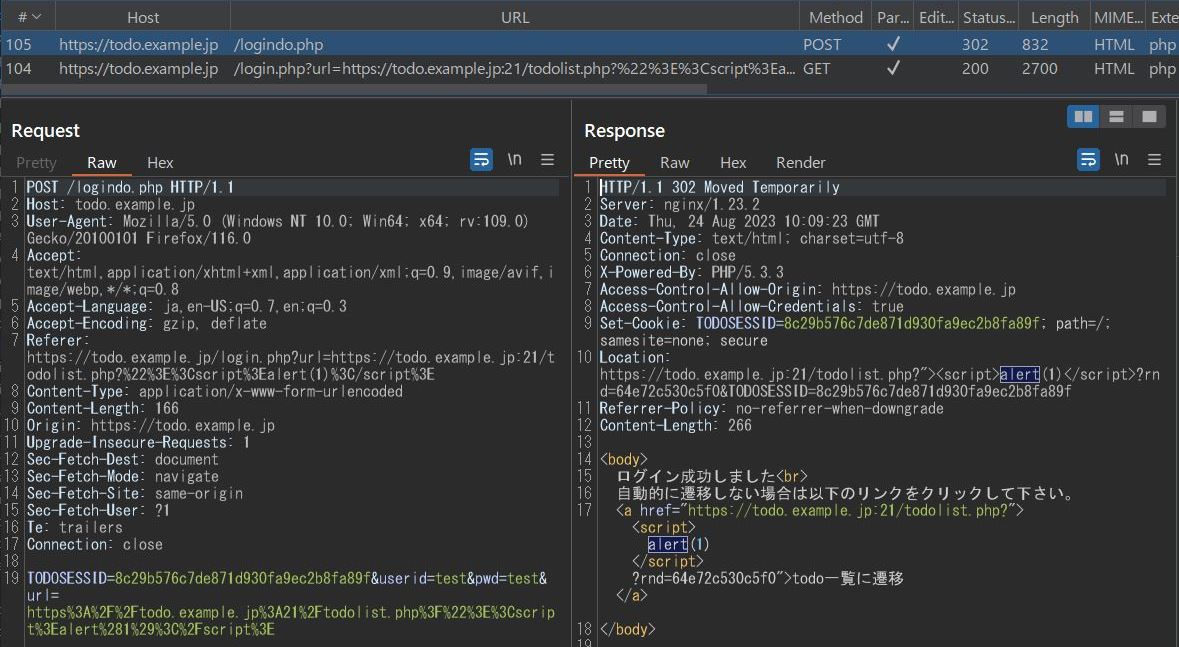Click the Set-Cookie response header
Image resolution: width=1179 pixels, height=647 pixels.
(x=855, y=332)
